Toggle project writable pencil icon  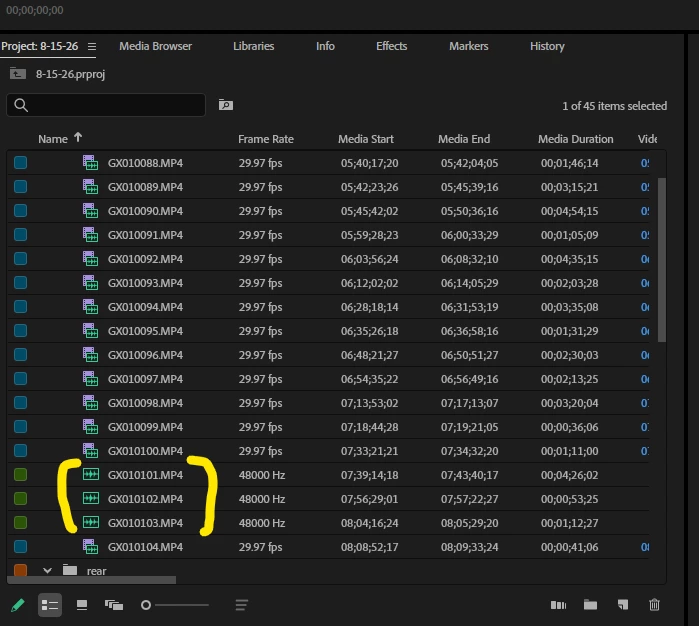pyautogui.click(x=18, y=605)
